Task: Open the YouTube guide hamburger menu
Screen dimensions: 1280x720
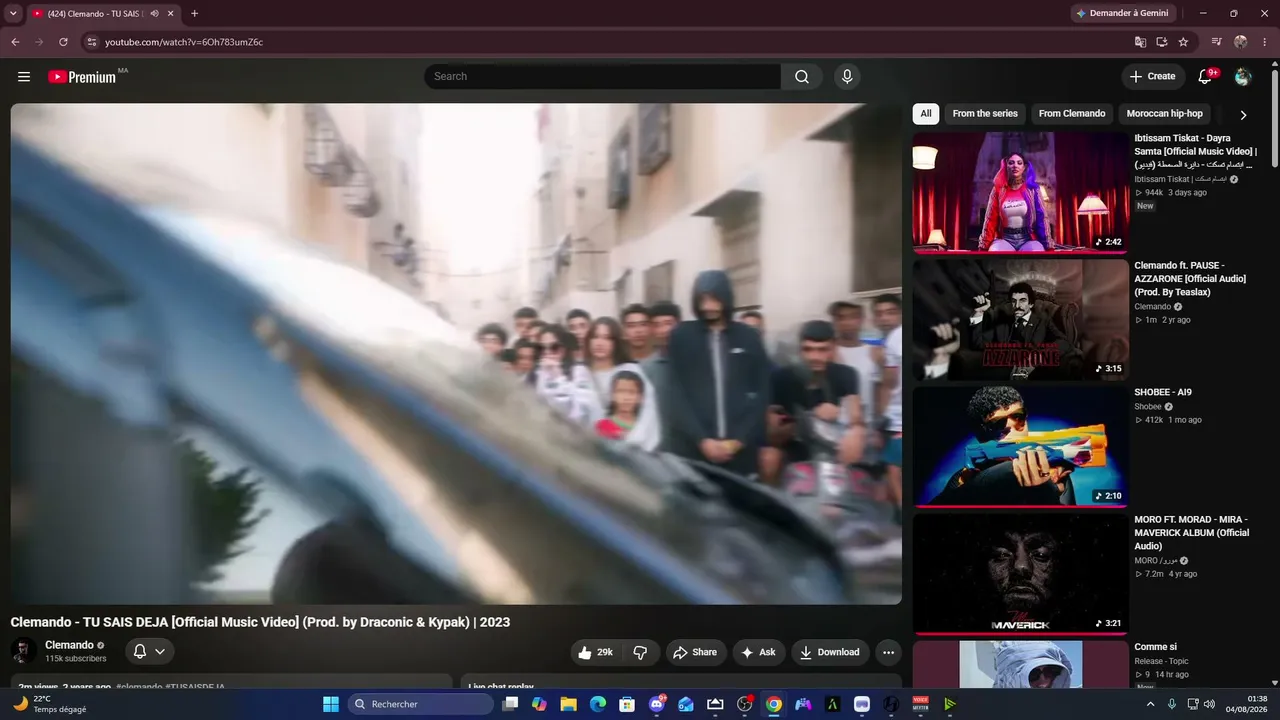Action: click(24, 76)
